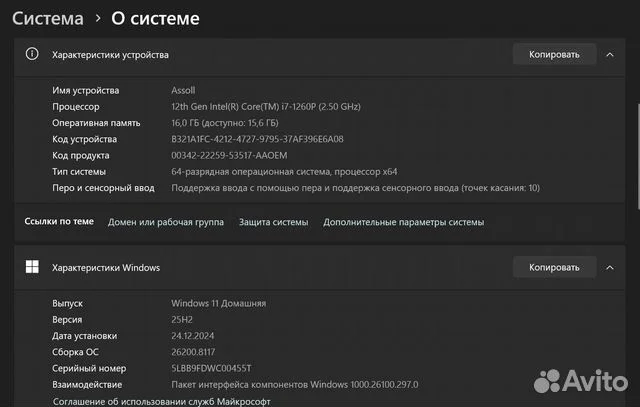Click the info icon beside Характеристики устройства
This screenshot has height=407, width=640.
(x=32, y=54)
